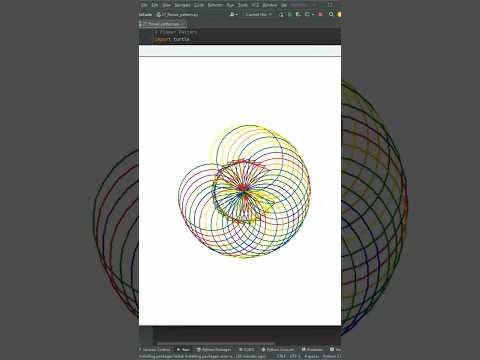
Task: Open the user account dropdown icon
Action: point(233,14)
